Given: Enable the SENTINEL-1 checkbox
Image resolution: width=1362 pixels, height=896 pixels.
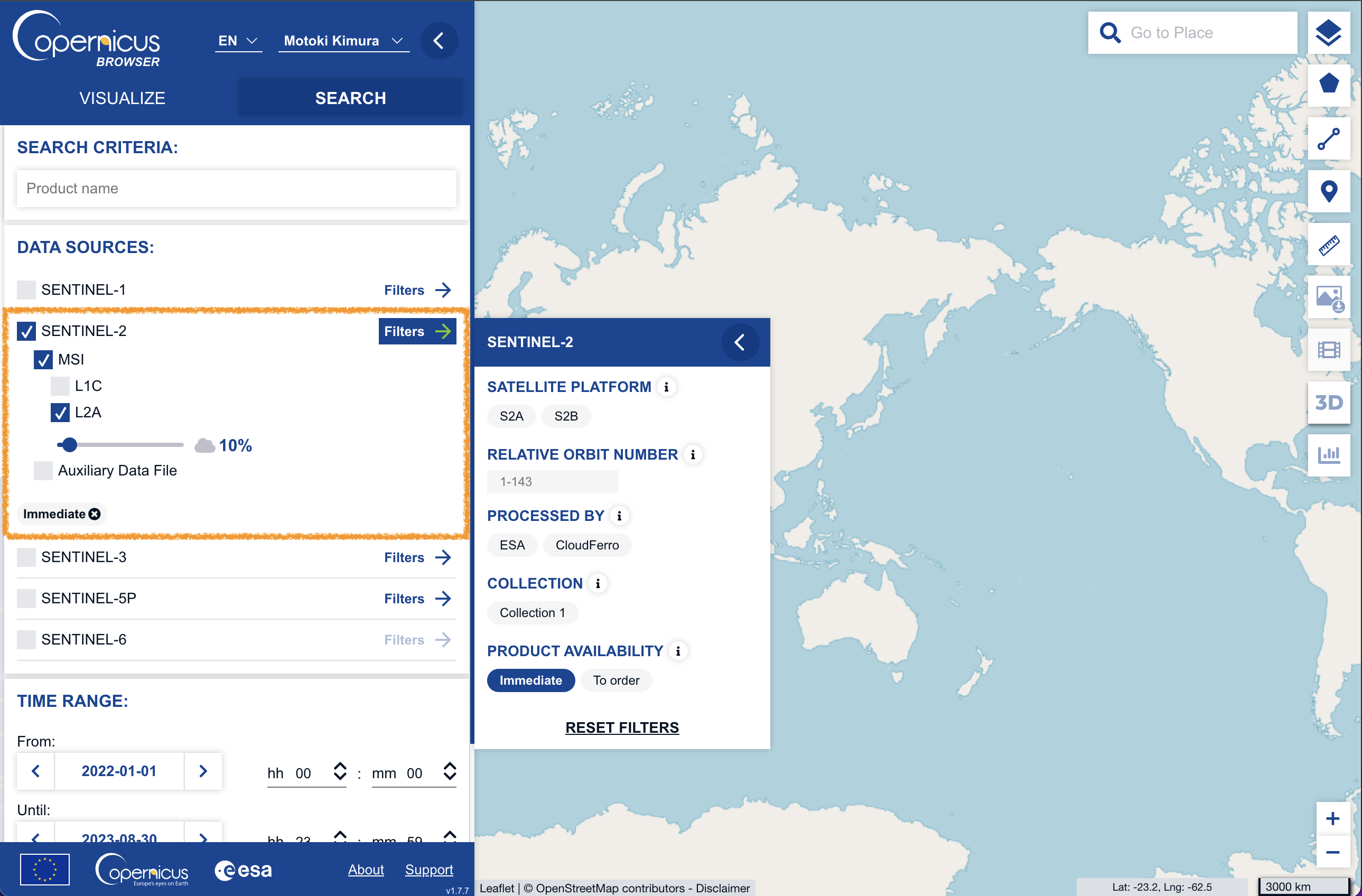Looking at the screenshot, I should tap(26, 290).
